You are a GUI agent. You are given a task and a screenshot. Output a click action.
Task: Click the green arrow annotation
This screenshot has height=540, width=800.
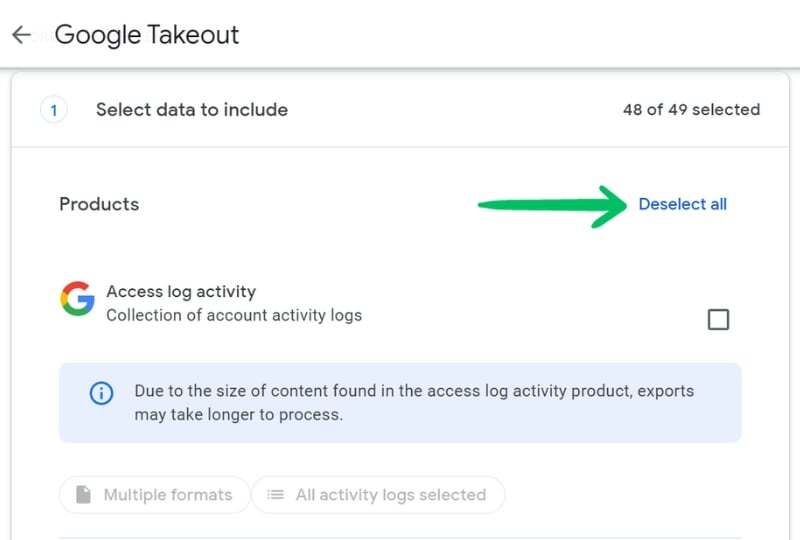pyautogui.click(x=552, y=206)
